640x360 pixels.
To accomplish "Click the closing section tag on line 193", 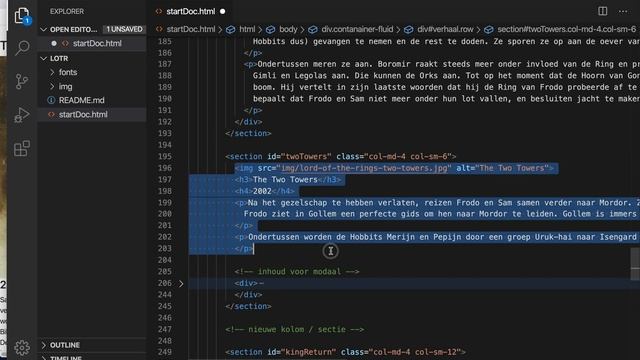I will [248, 133].
